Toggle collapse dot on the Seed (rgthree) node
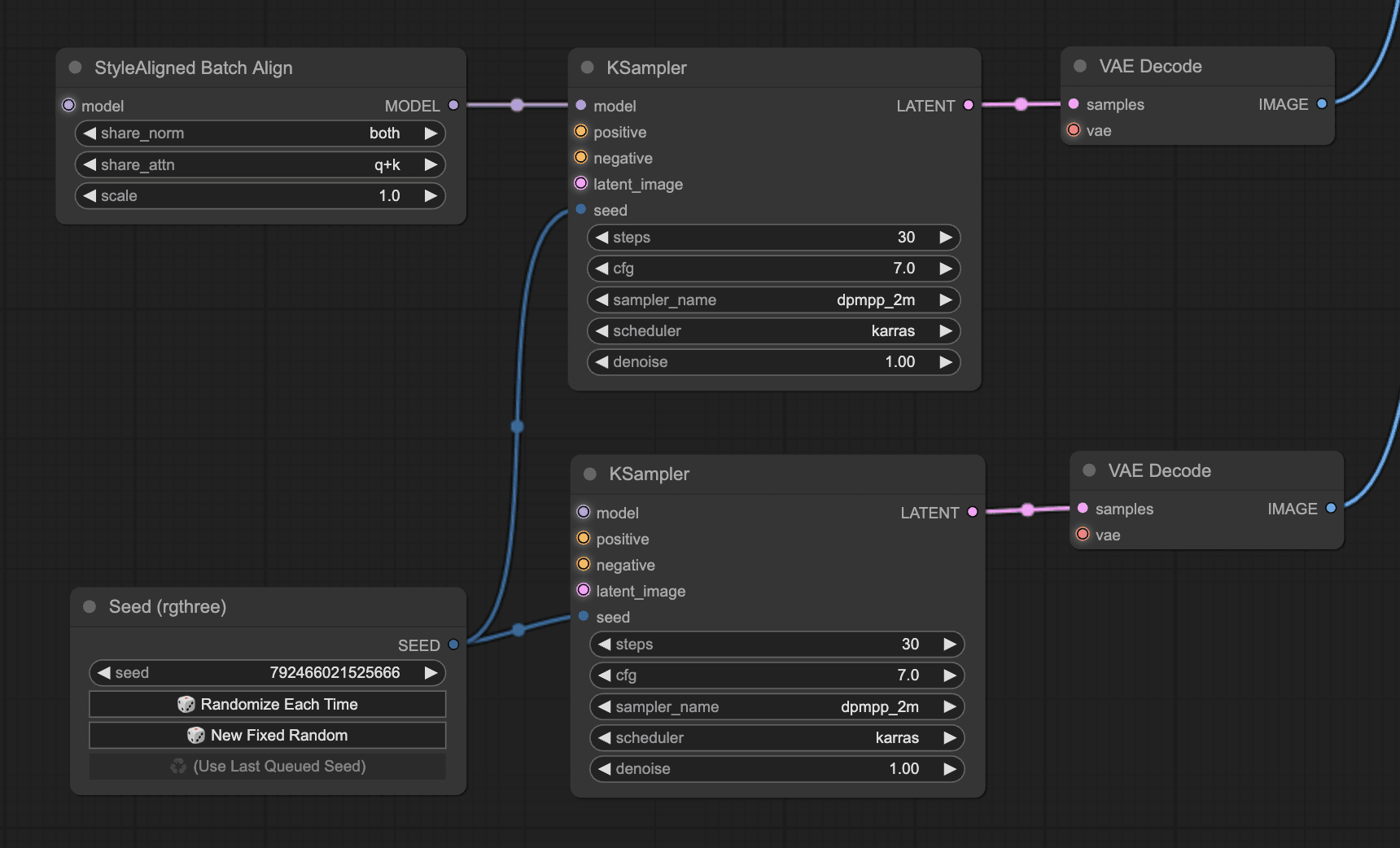Screen dimensions: 1400x848 [90, 606]
